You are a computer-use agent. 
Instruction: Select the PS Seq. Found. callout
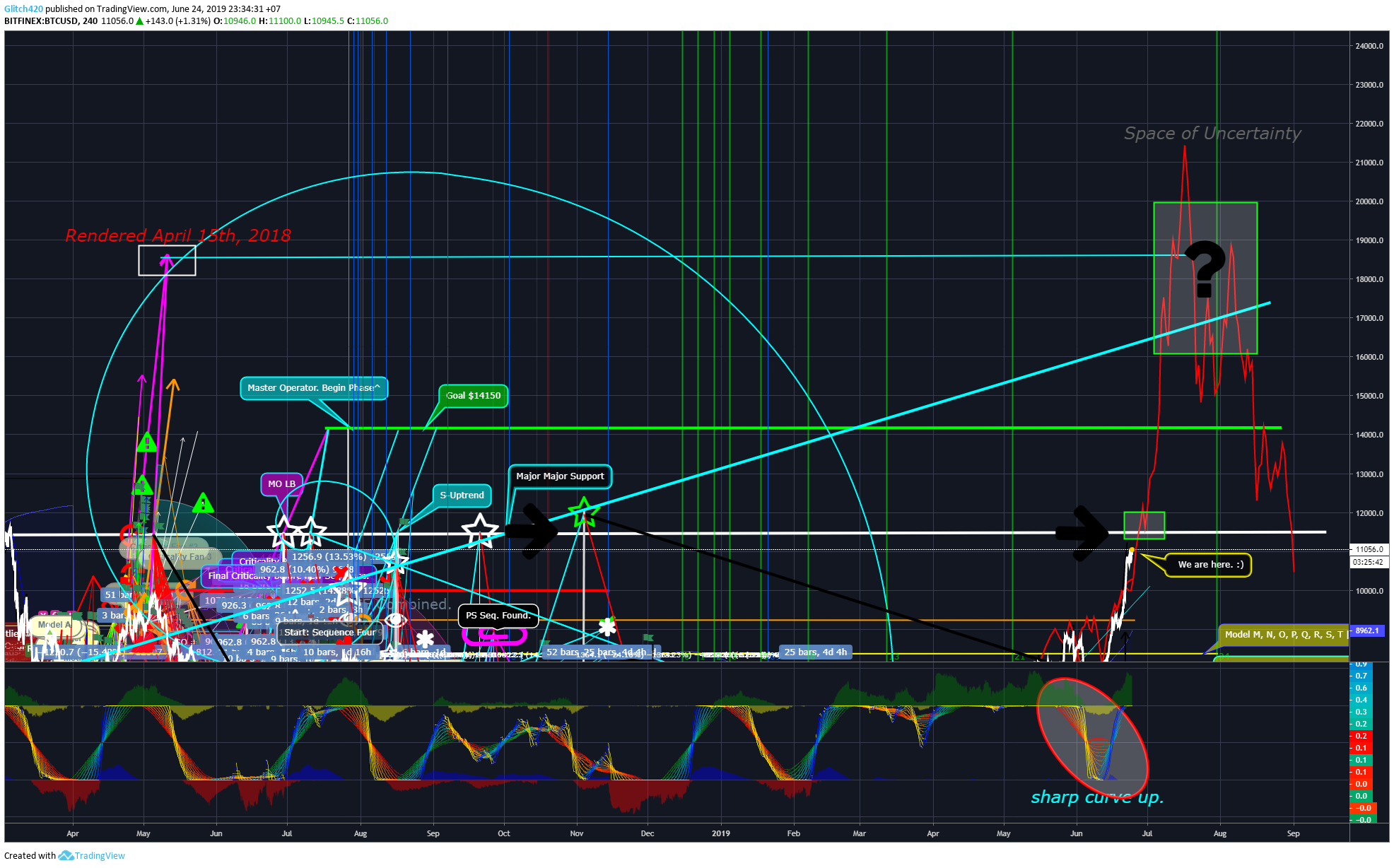click(x=498, y=616)
